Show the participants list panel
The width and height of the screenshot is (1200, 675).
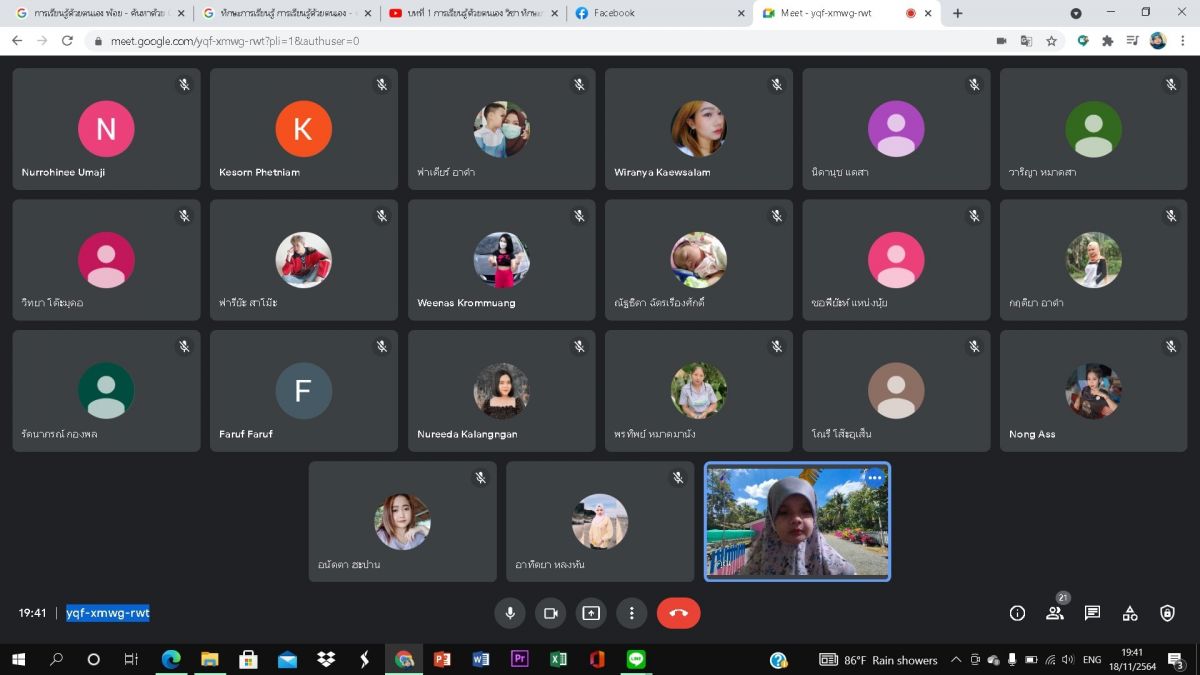click(1054, 613)
